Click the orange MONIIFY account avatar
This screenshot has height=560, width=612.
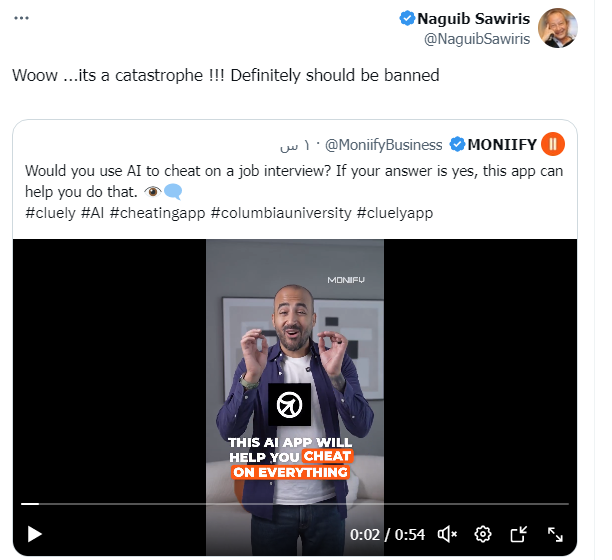coord(552,145)
